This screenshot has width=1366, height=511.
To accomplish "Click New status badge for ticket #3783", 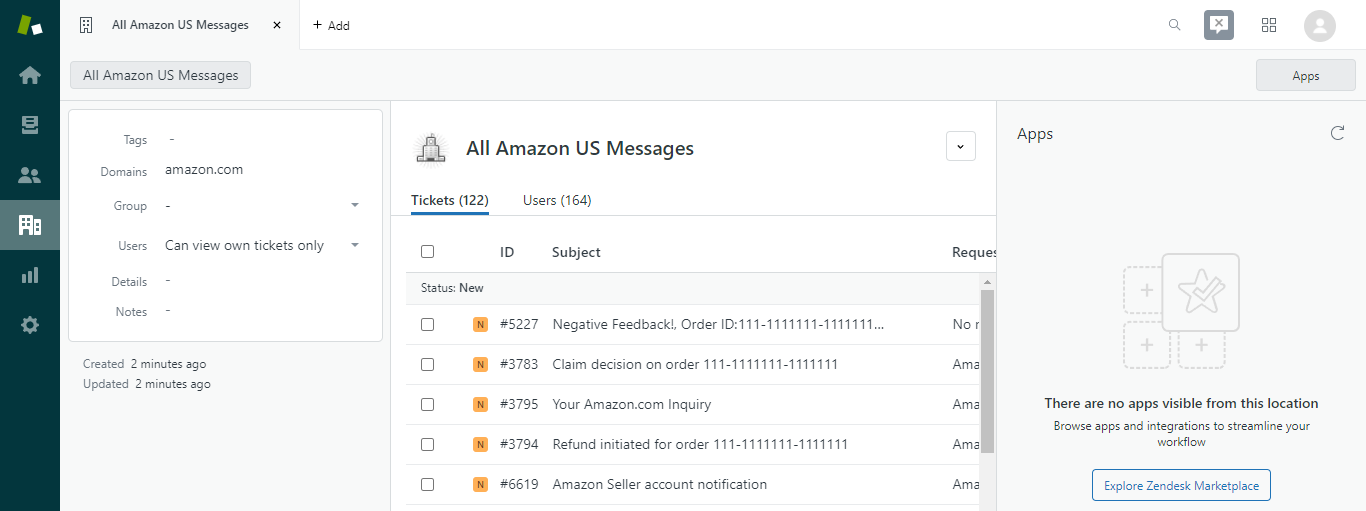I will (x=480, y=364).
